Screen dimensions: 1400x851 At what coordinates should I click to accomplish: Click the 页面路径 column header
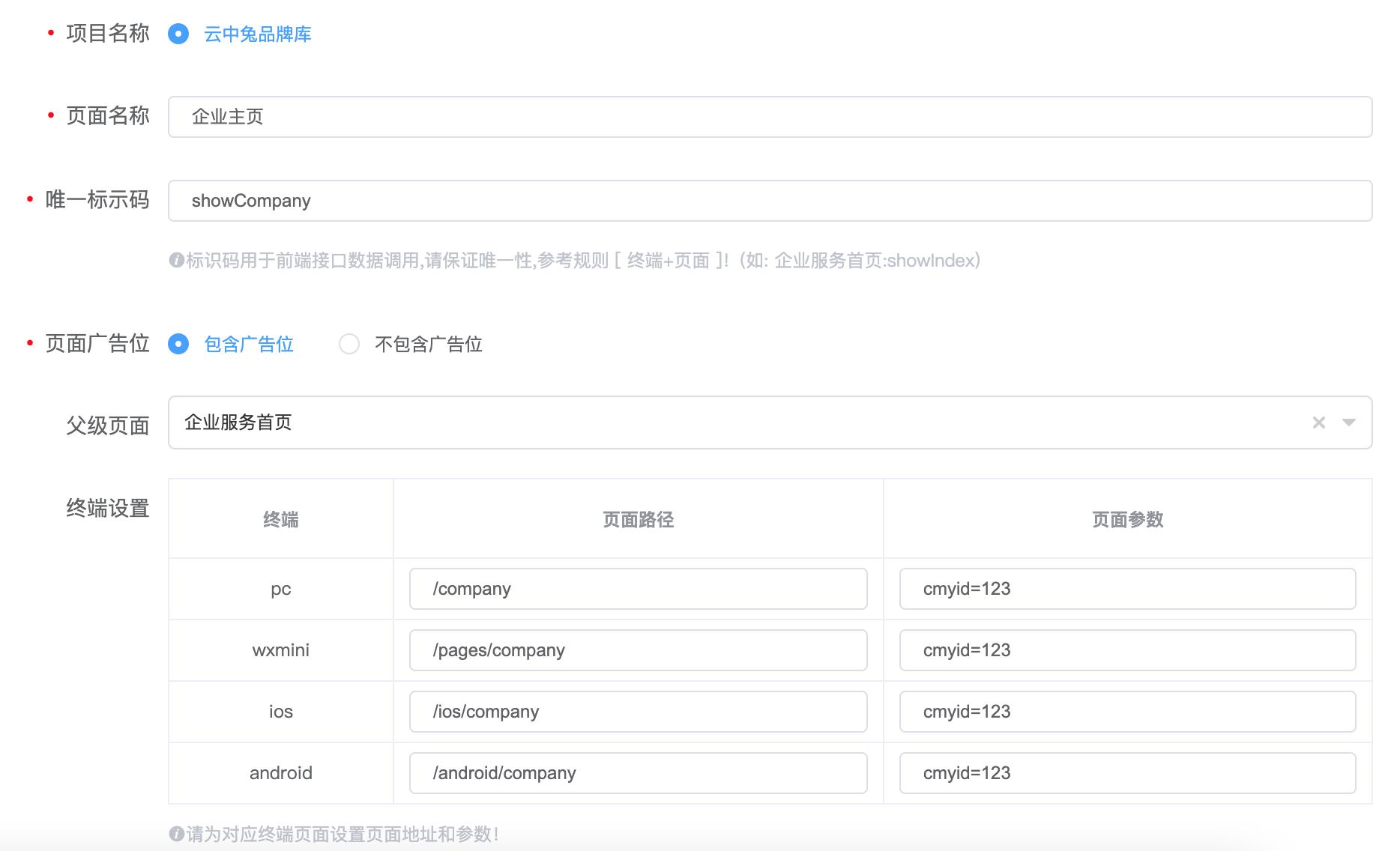click(x=638, y=518)
